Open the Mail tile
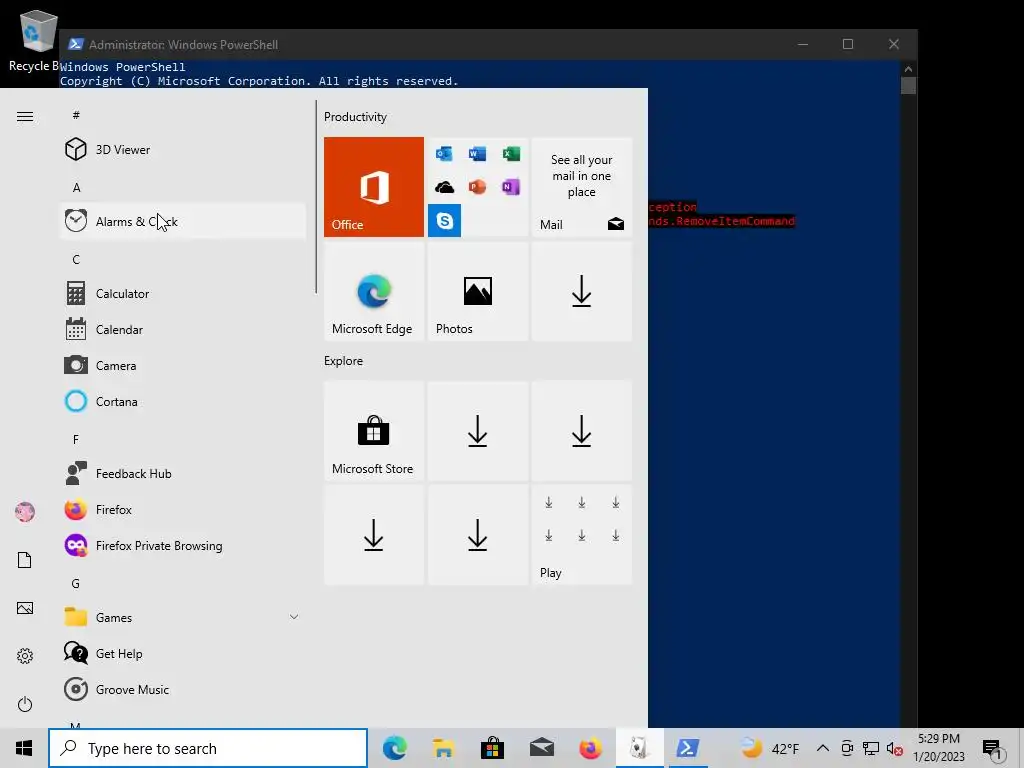The height and width of the screenshot is (768, 1024). point(582,187)
